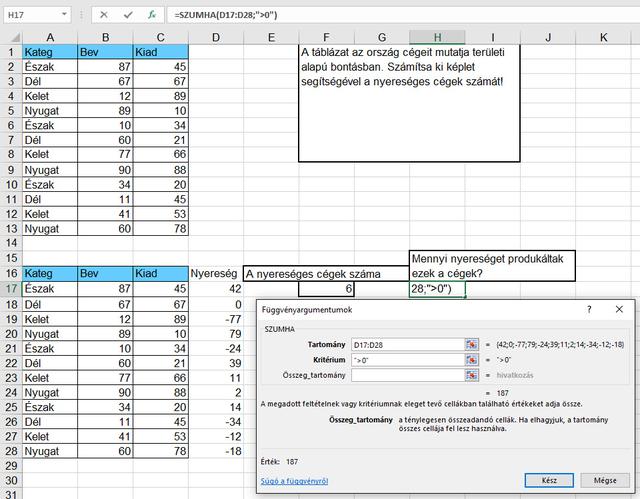Select column H header

[x=437, y=38]
